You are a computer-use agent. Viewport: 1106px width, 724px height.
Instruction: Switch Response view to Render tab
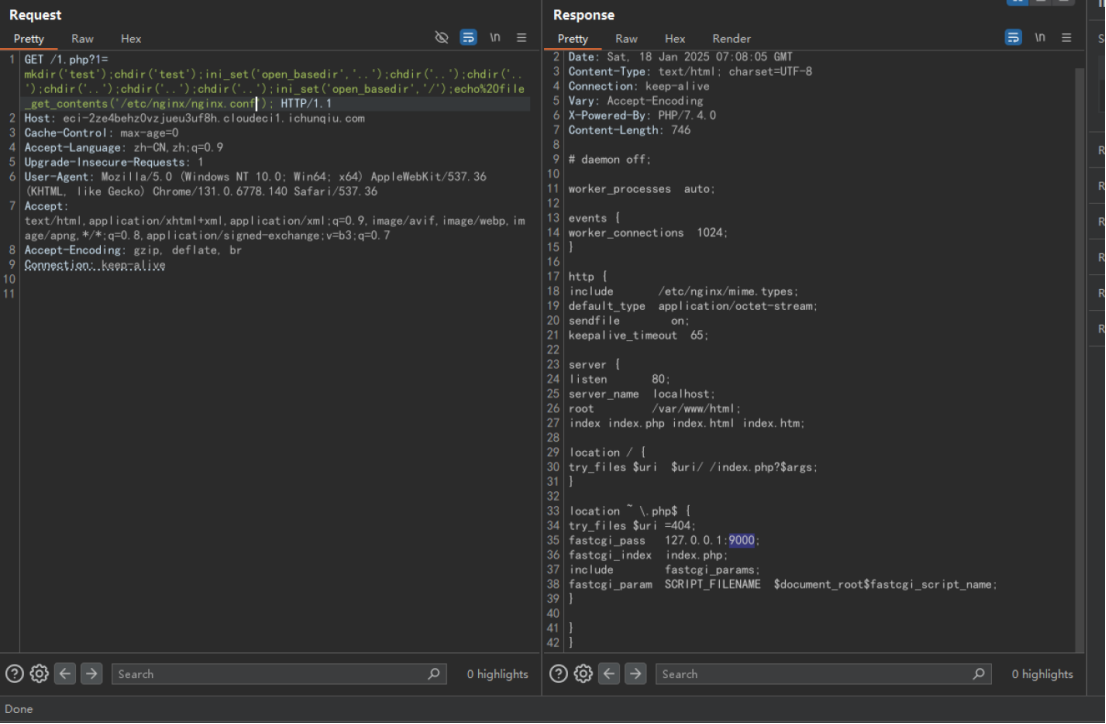[731, 39]
